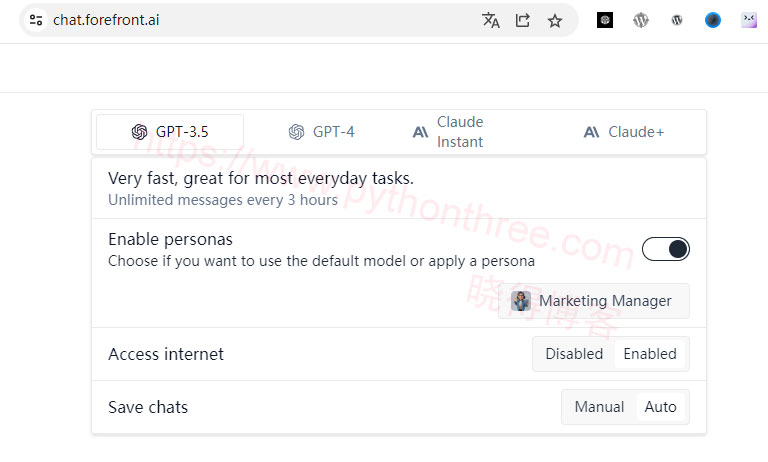The width and height of the screenshot is (768, 462).
Task: Click the 'Choose if you want to use the default model' description
Action: (x=321, y=261)
